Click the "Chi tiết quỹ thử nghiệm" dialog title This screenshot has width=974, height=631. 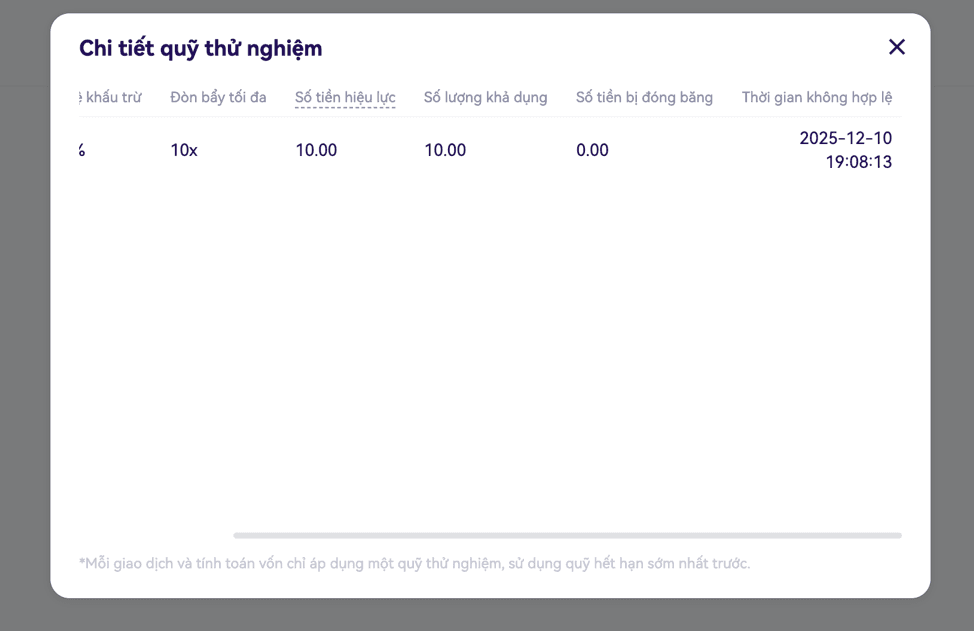[x=200, y=48]
